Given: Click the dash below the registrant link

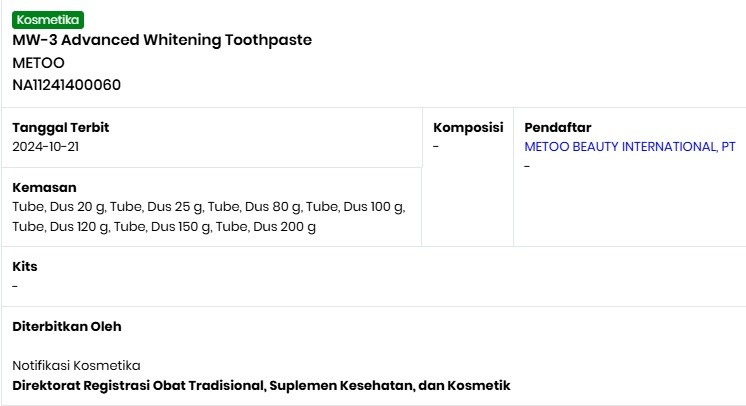Looking at the screenshot, I should tap(527, 166).
